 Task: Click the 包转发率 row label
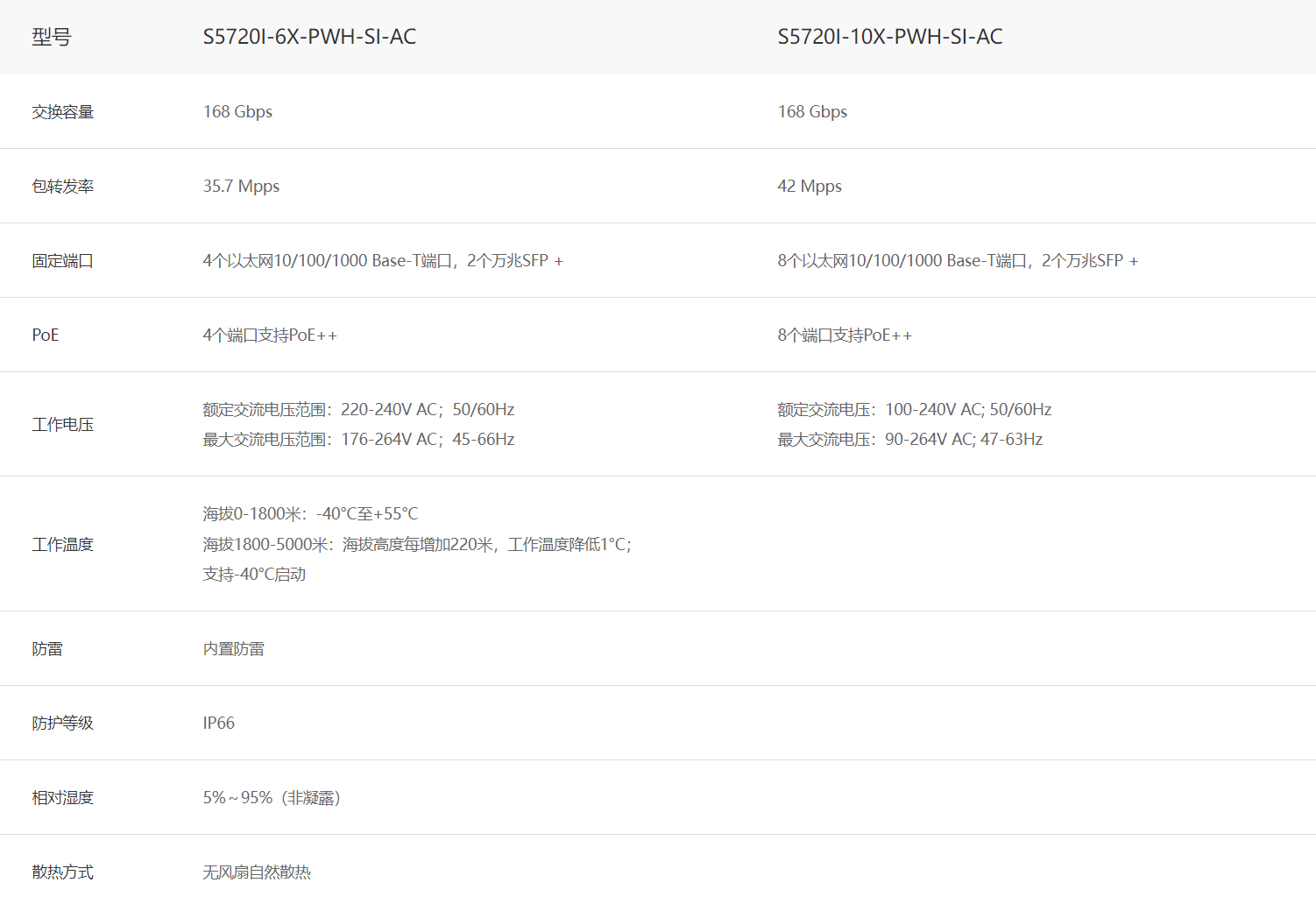pos(62,187)
